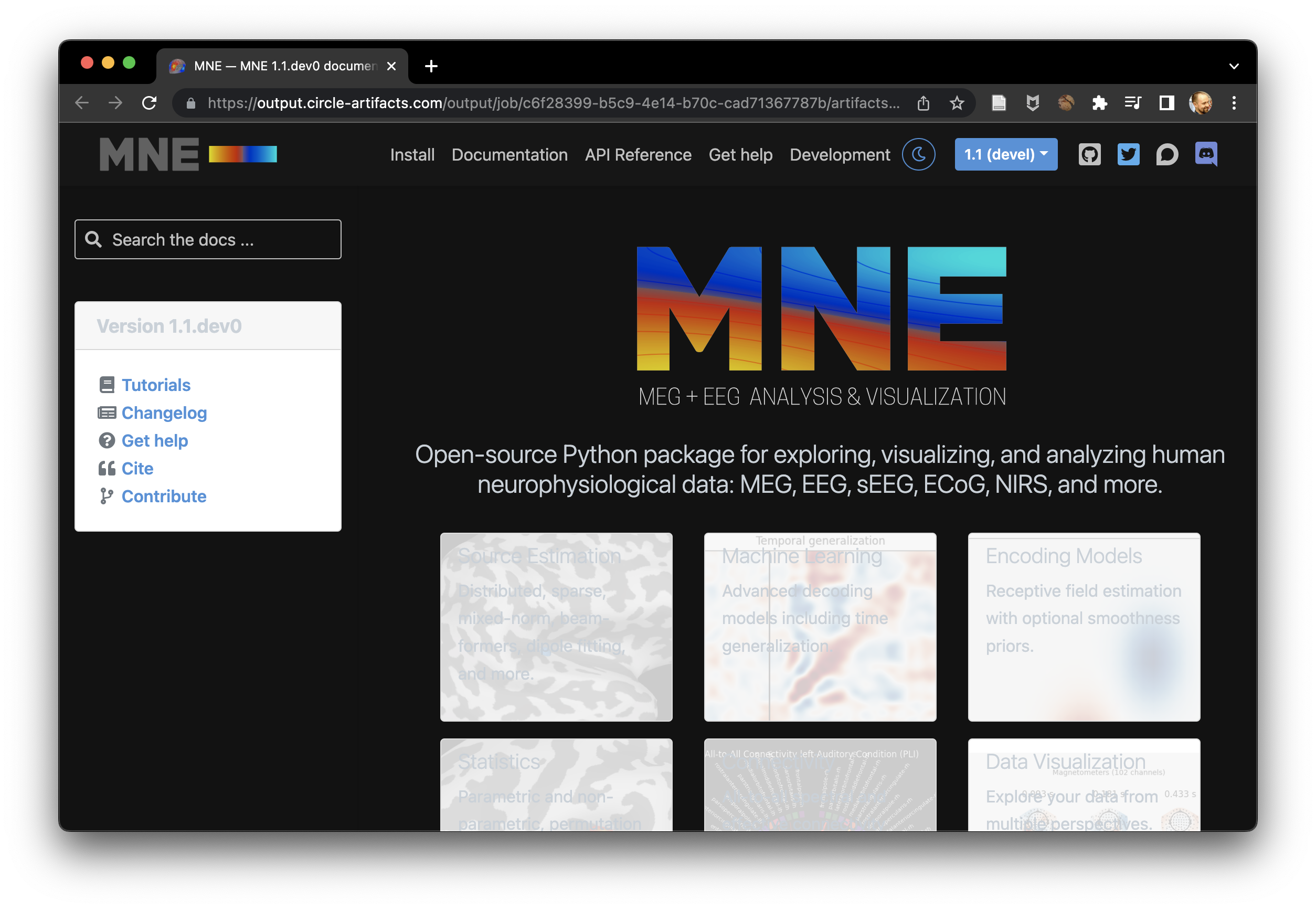The image size is (1316, 909).
Task: Open a new browser tab
Action: (x=431, y=66)
